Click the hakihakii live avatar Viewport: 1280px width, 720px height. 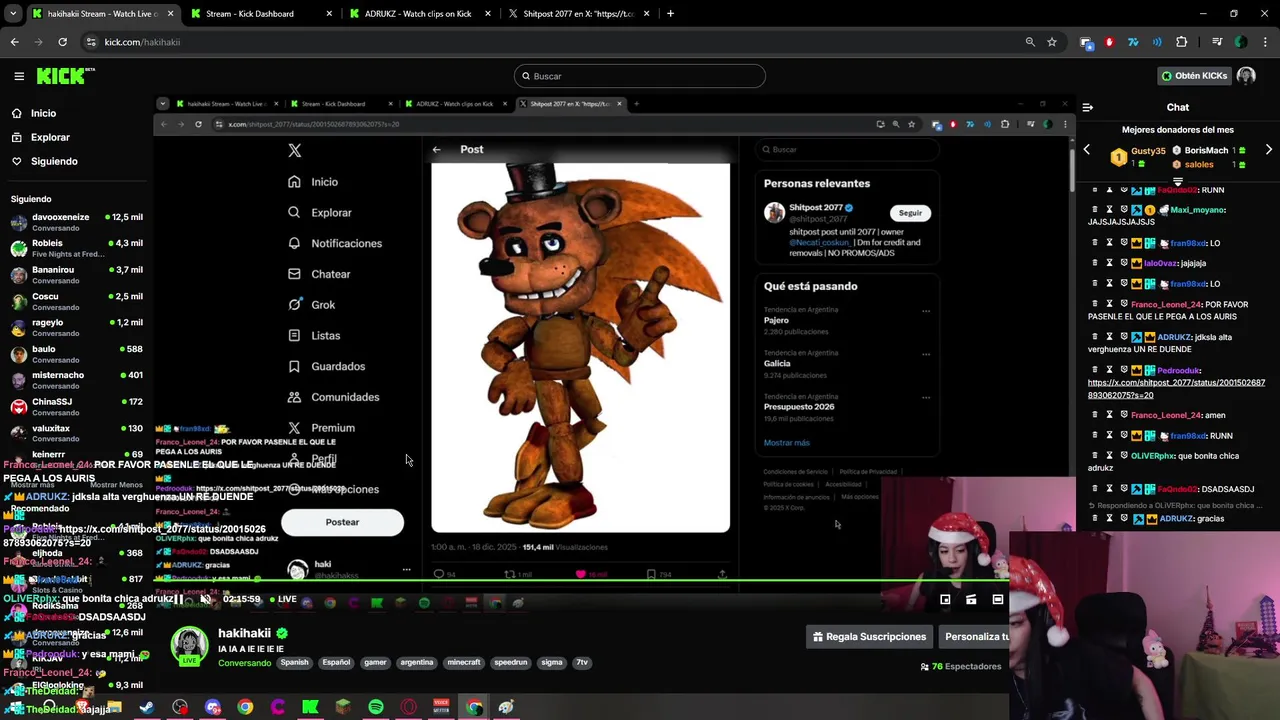[x=190, y=646]
